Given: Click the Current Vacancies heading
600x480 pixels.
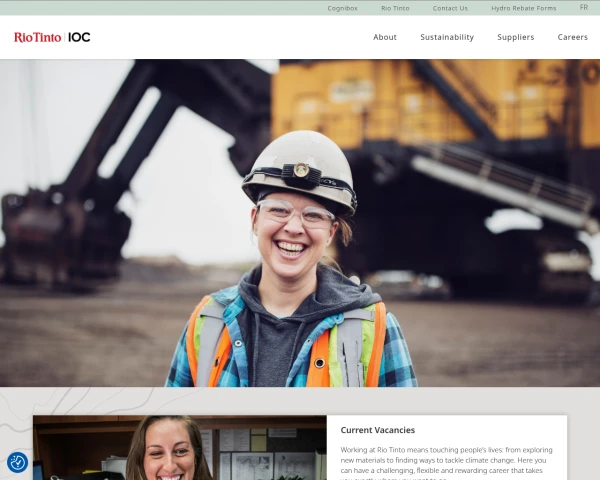Looking at the screenshot, I should 377,430.
